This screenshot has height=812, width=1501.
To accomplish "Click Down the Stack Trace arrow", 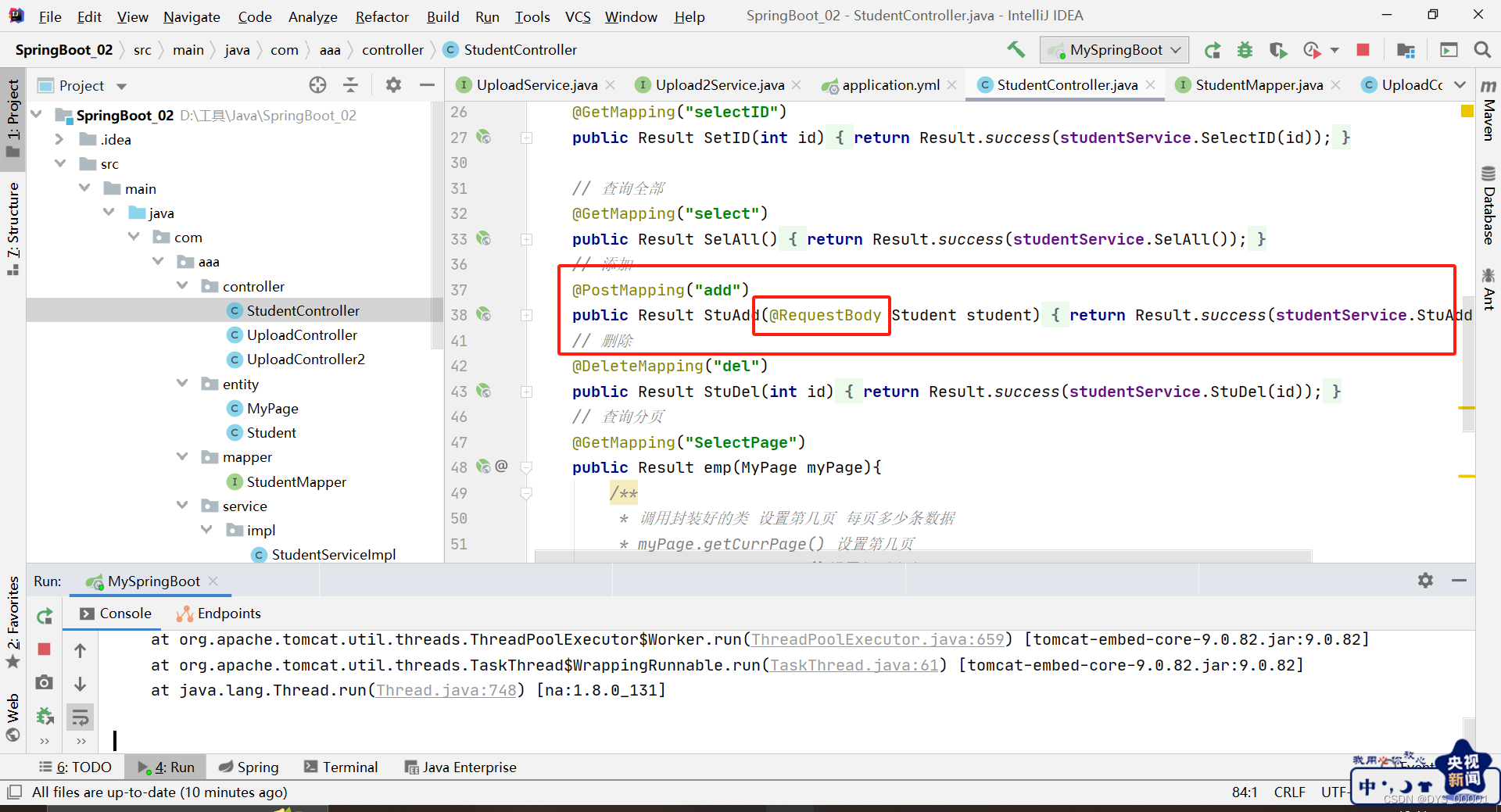I will pos(80,684).
